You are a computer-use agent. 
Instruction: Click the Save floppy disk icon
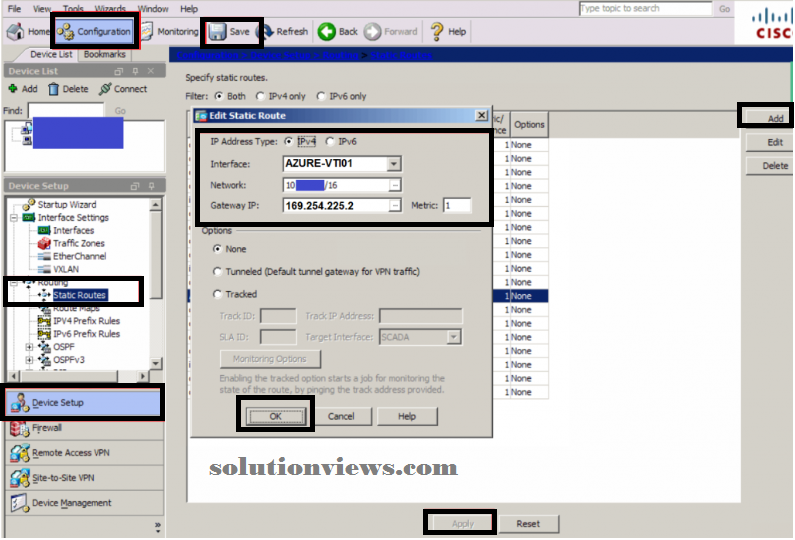point(217,32)
